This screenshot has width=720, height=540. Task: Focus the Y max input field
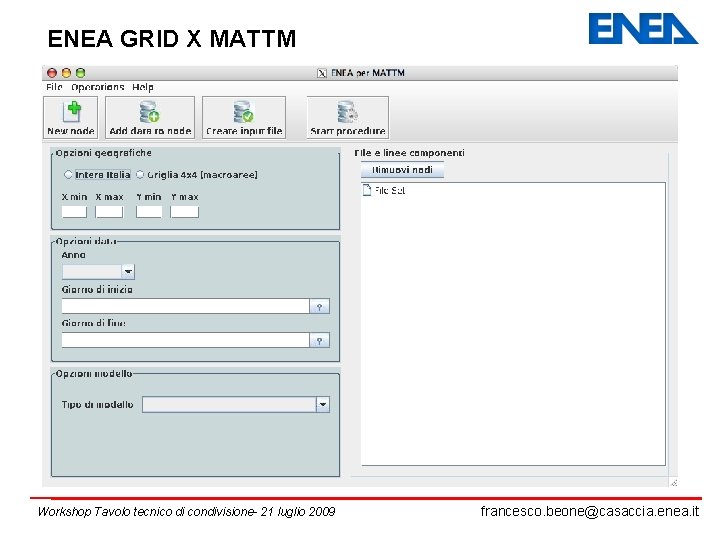[184, 212]
